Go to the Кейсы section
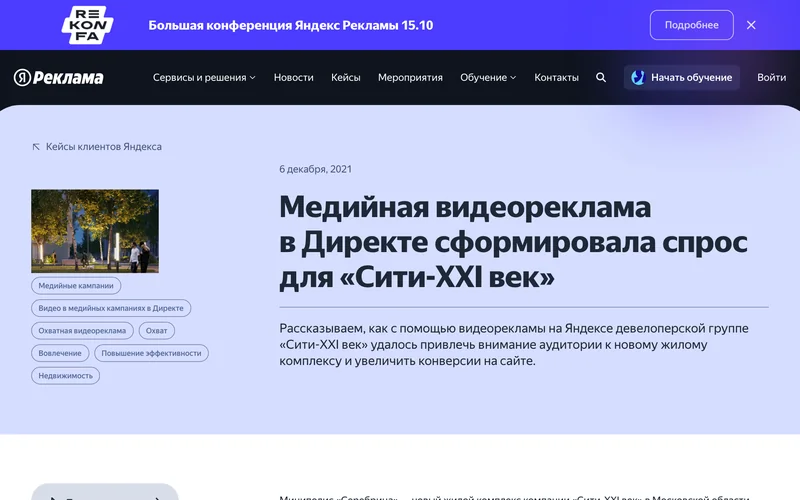This screenshot has height=500, width=800. pos(345,78)
